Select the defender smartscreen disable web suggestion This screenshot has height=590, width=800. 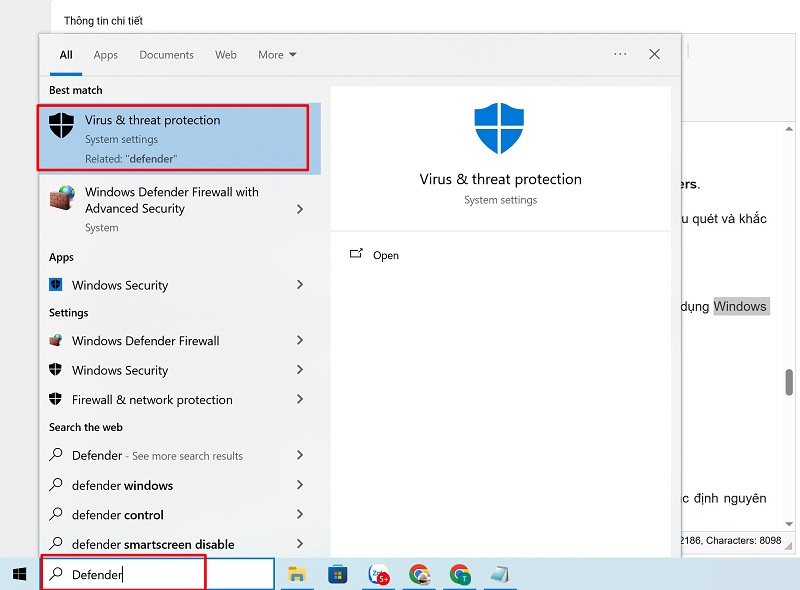152,544
